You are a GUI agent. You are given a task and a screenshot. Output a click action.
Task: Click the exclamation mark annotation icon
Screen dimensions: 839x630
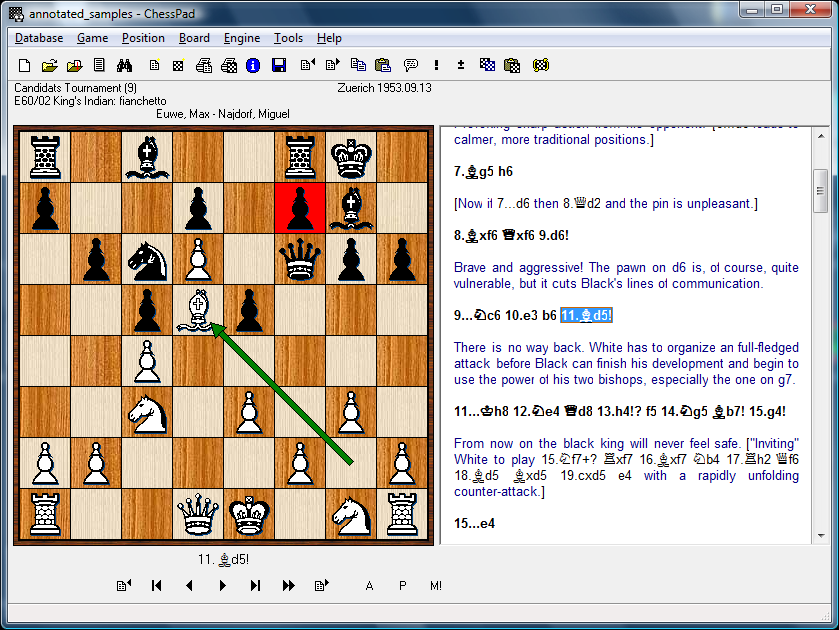pyautogui.click(x=436, y=66)
